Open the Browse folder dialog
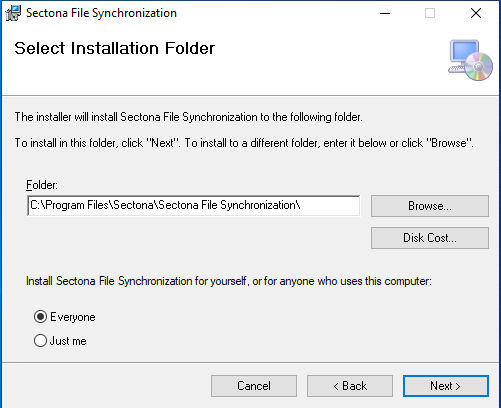 (430, 206)
